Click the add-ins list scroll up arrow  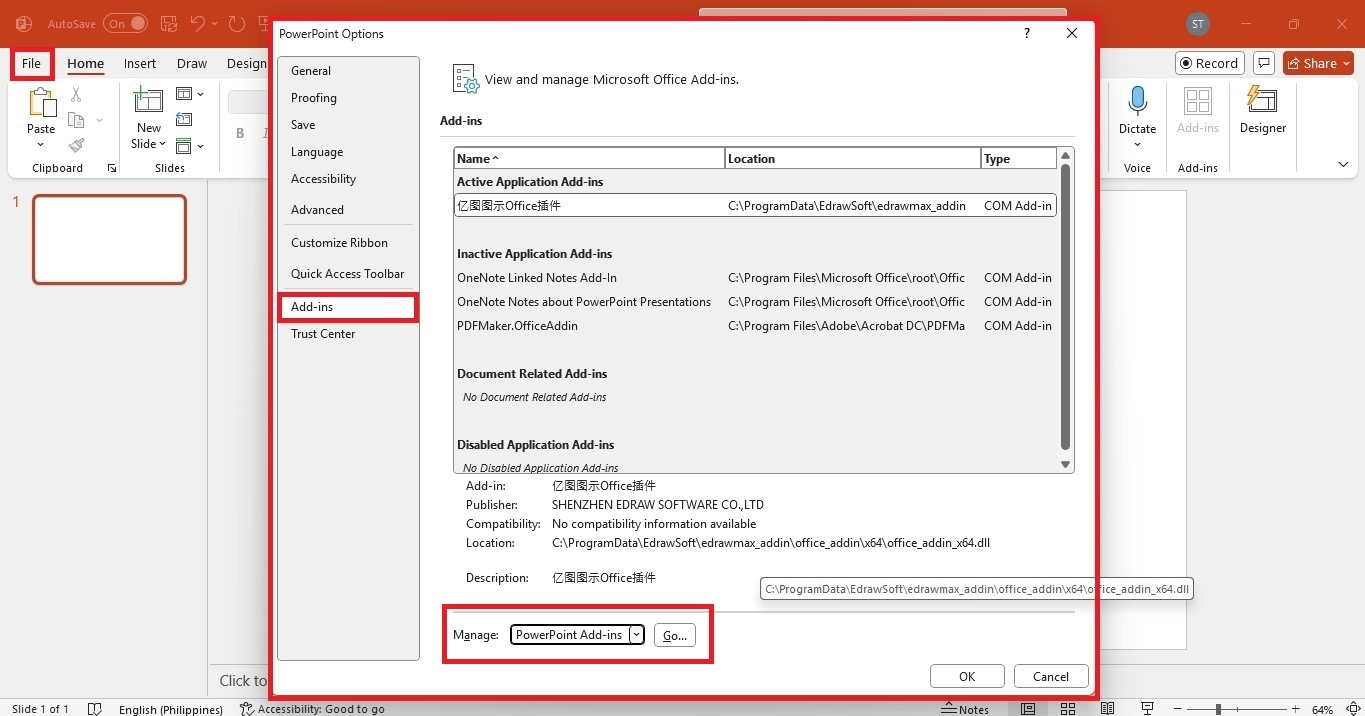pyautogui.click(x=1066, y=156)
